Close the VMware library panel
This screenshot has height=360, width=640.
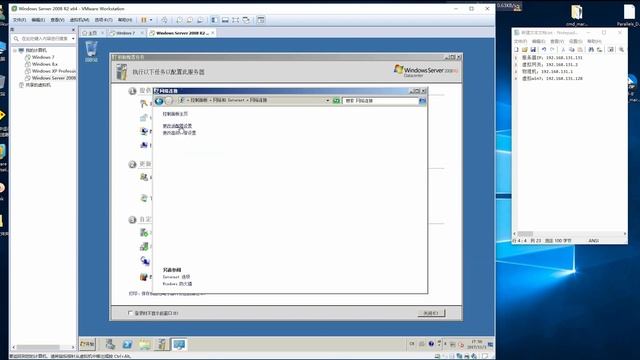[x=73, y=30]
